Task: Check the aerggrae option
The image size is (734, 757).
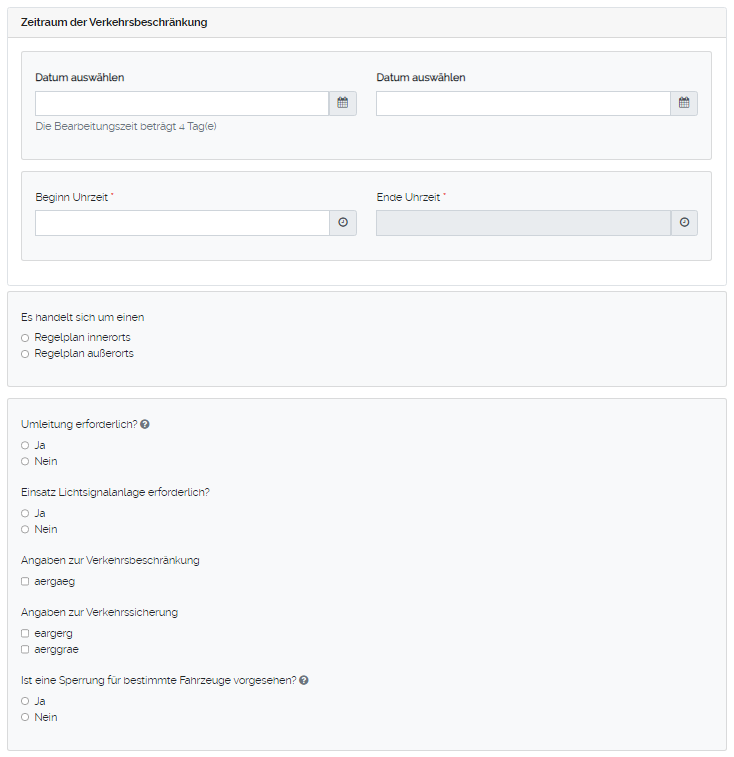Action: (x=25, y=649)
